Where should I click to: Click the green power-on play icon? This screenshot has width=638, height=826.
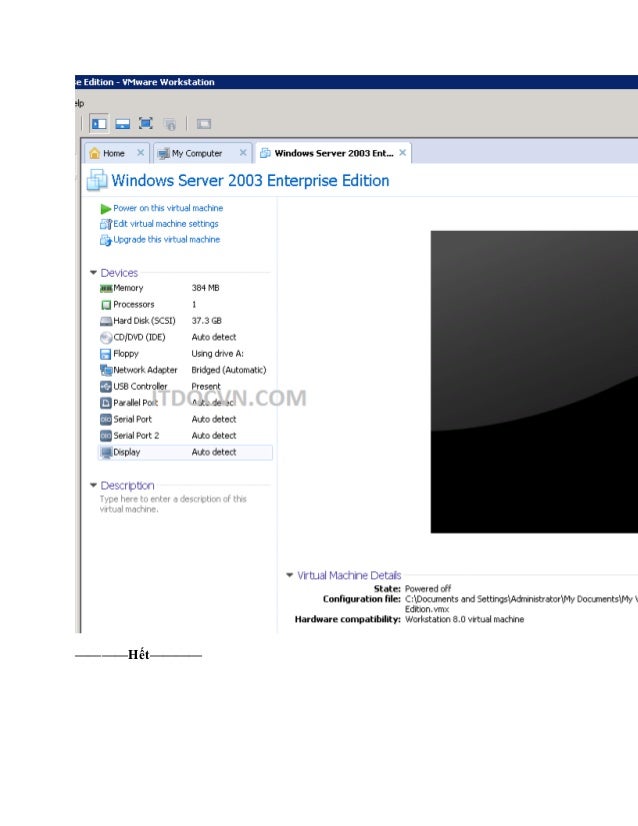(x=105, y=209)
